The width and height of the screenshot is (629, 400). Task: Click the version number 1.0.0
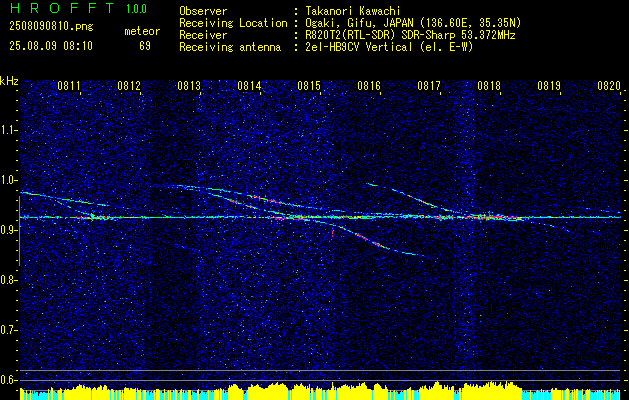(x=136, y=9)
